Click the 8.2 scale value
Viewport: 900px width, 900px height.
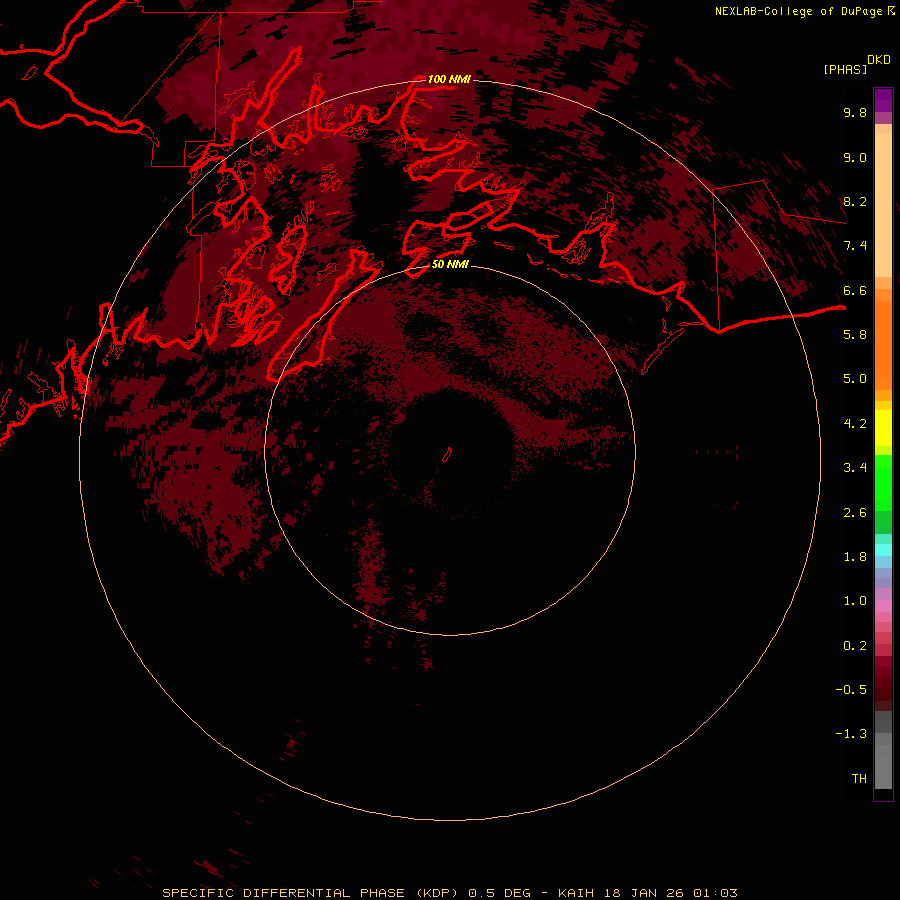[855, 201]
